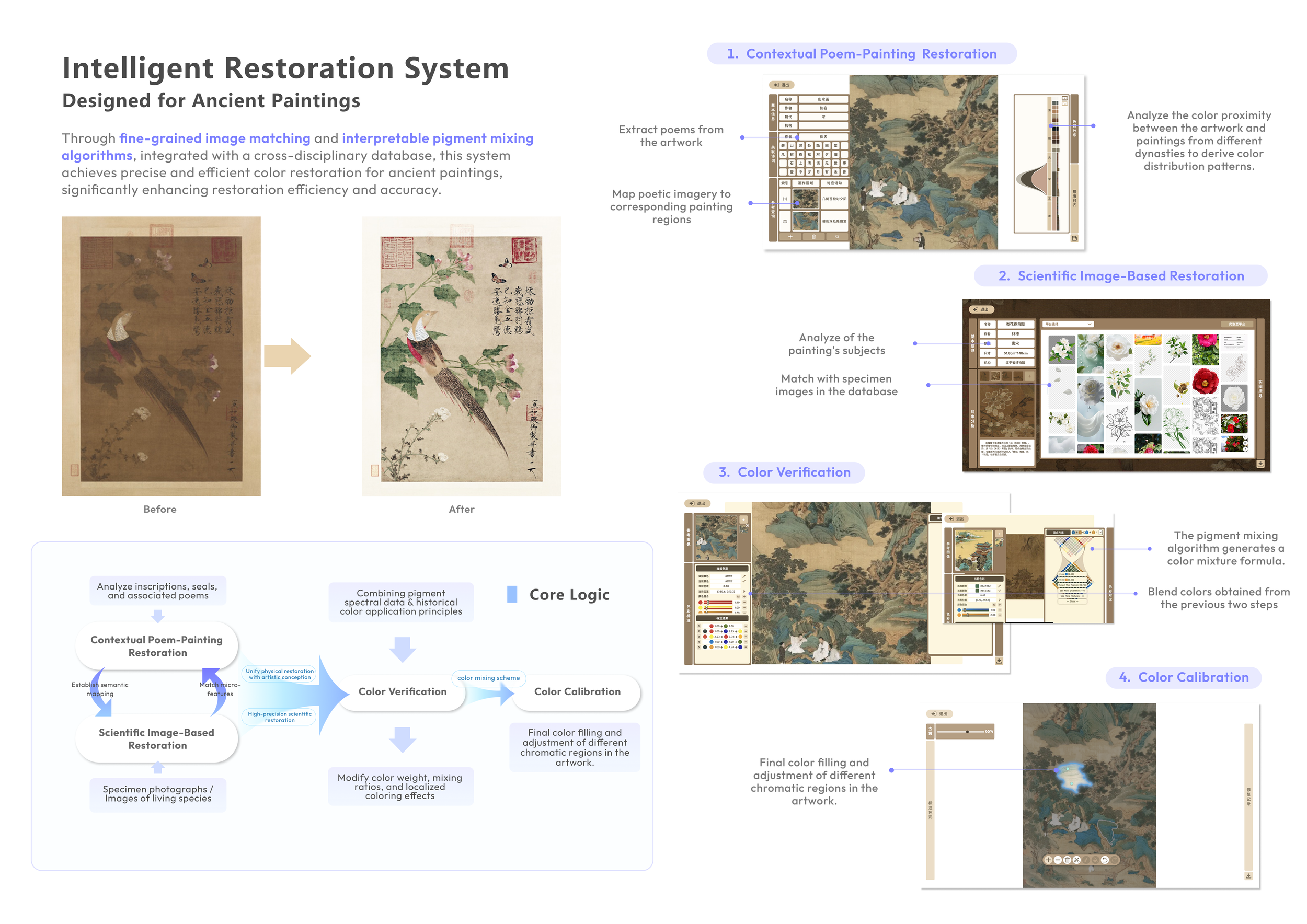Viewport: 1307px width, 924px height.
Task: Click the save icon below the color distribution panel
Action: tap(1074, 238)
